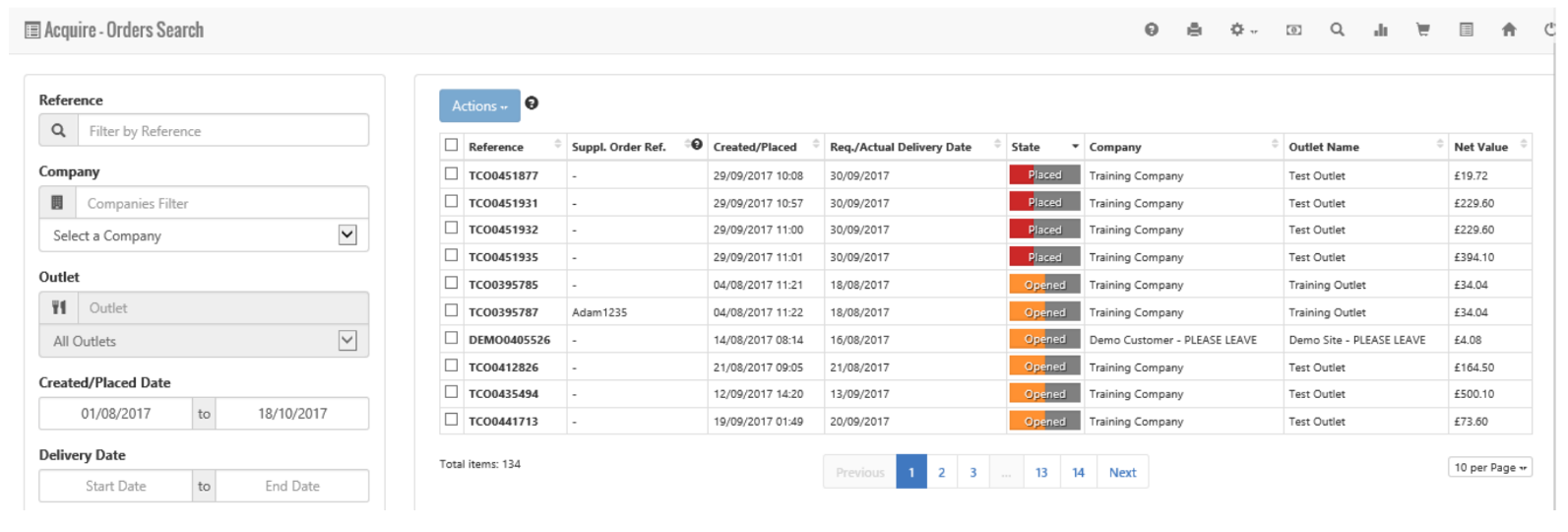
Task: Click the list document icon in header
Action: click(x=1466, y=30)
